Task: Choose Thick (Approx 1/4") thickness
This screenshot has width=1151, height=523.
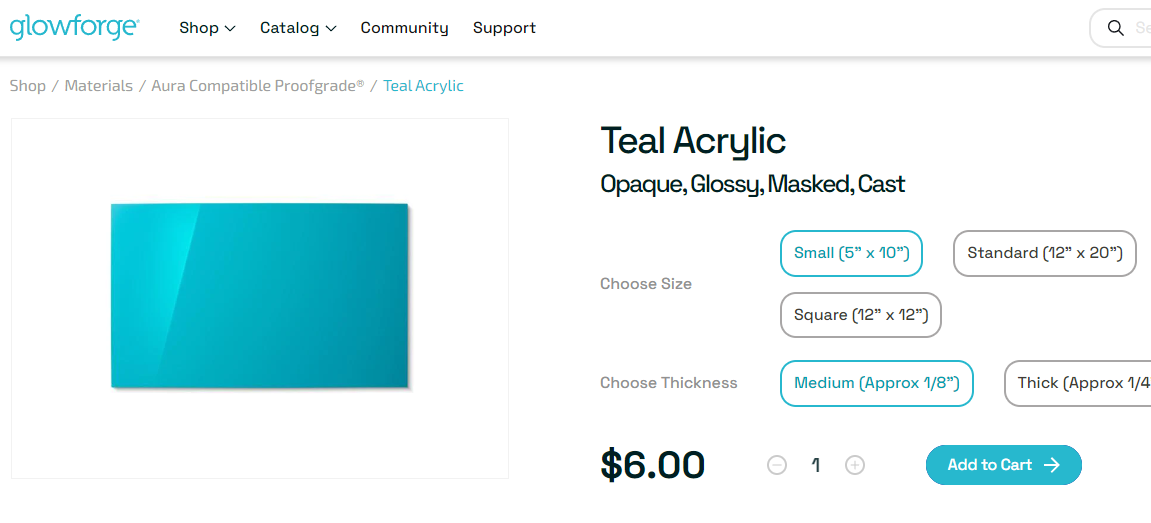Action: pyautogui.click(x=1078, y=383)
